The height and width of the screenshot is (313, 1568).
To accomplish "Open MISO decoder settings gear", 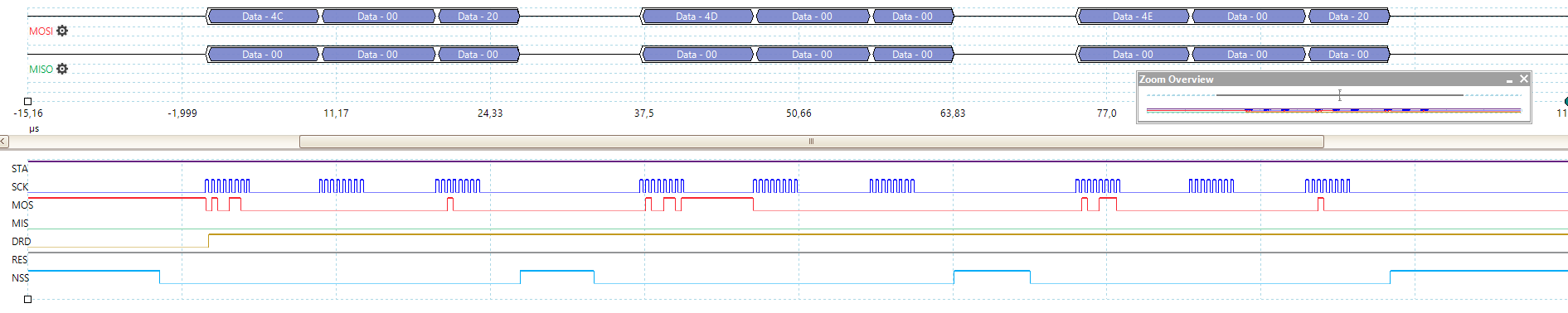I will pos(62,69).
